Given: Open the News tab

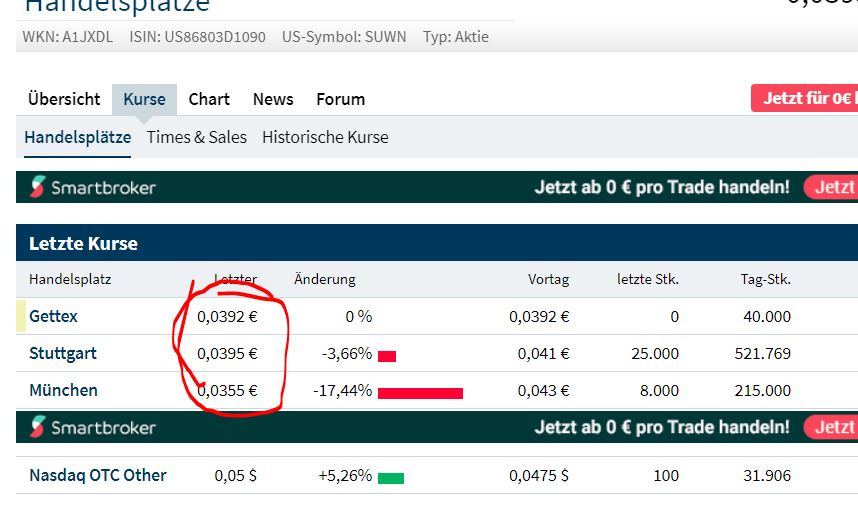Looking at the screenshot, I should (x=273, y=99).
